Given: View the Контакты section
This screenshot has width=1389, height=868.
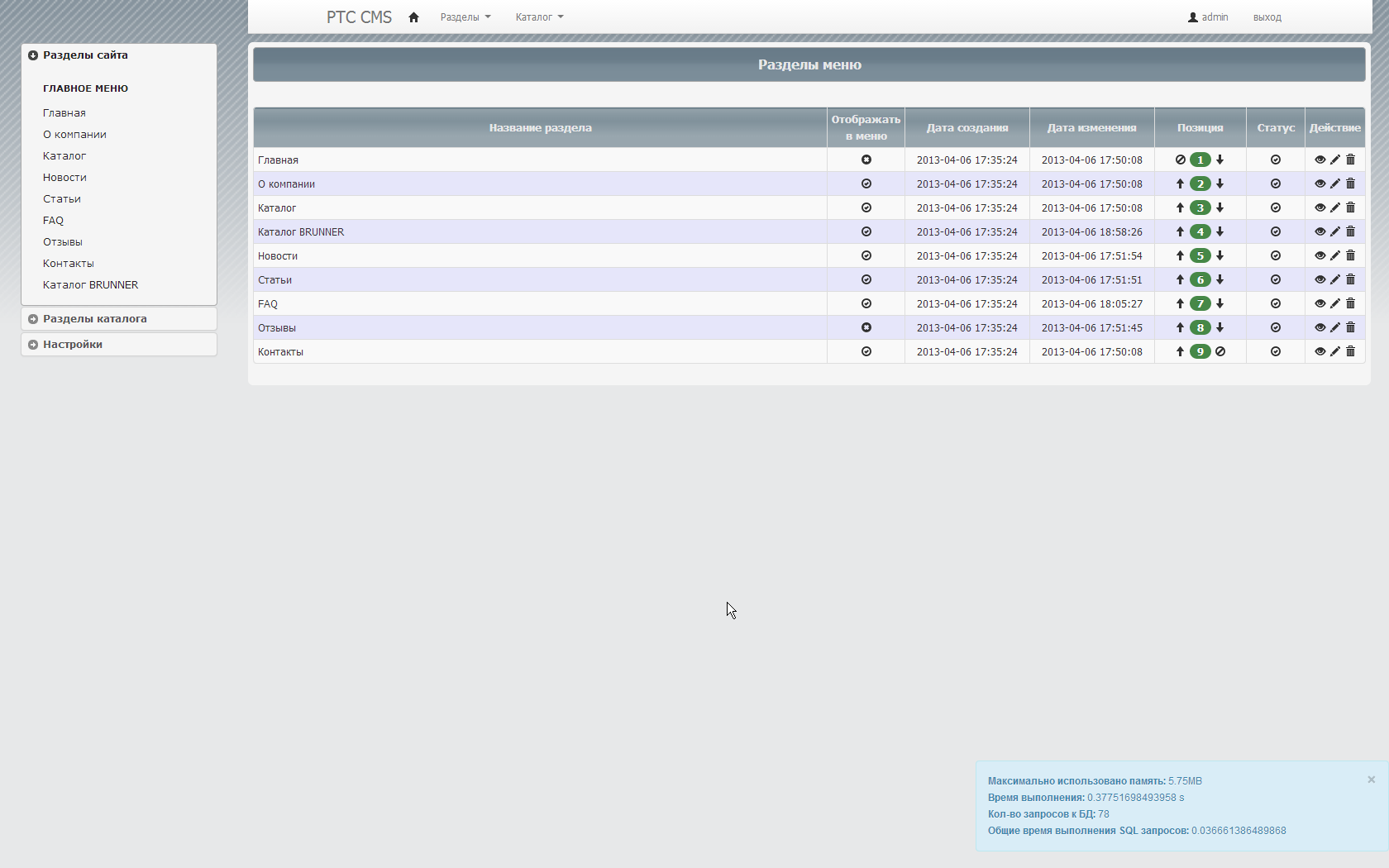Looking at the screenshot, I should (x=1320, y=351).
